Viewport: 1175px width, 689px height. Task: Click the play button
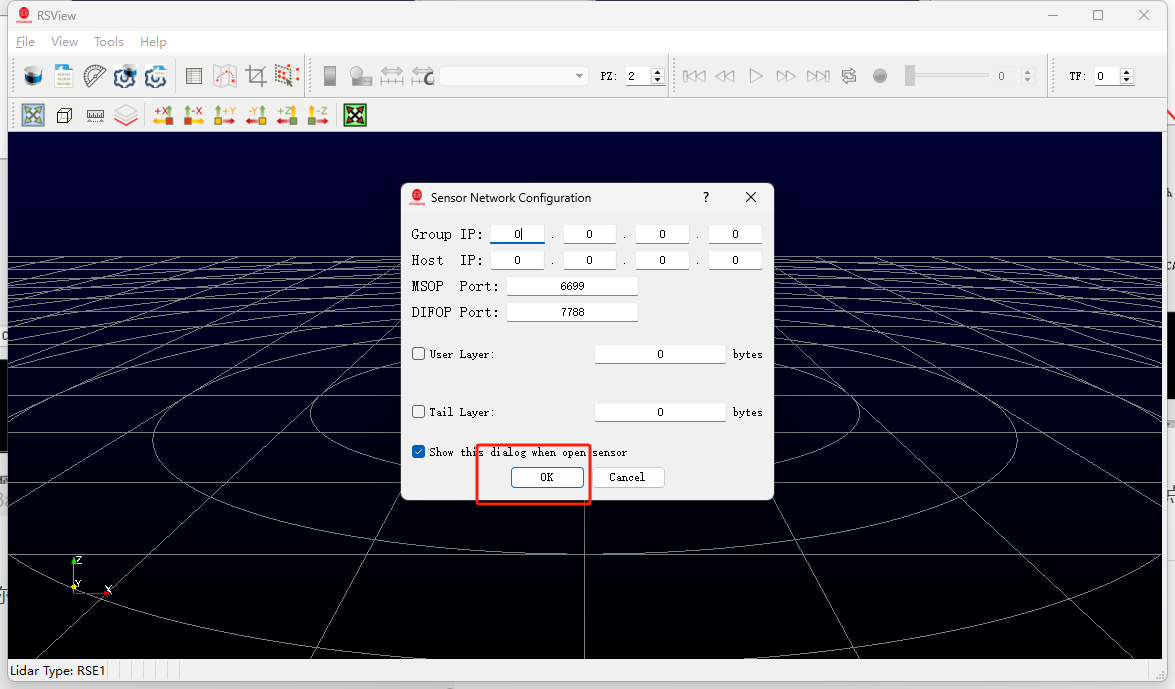tap(755, 76)
